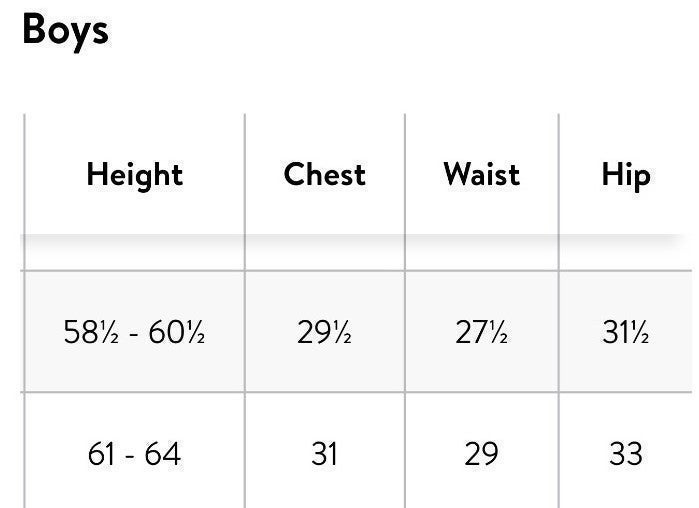
Task: Select the Waist column header
Action: 481,174
